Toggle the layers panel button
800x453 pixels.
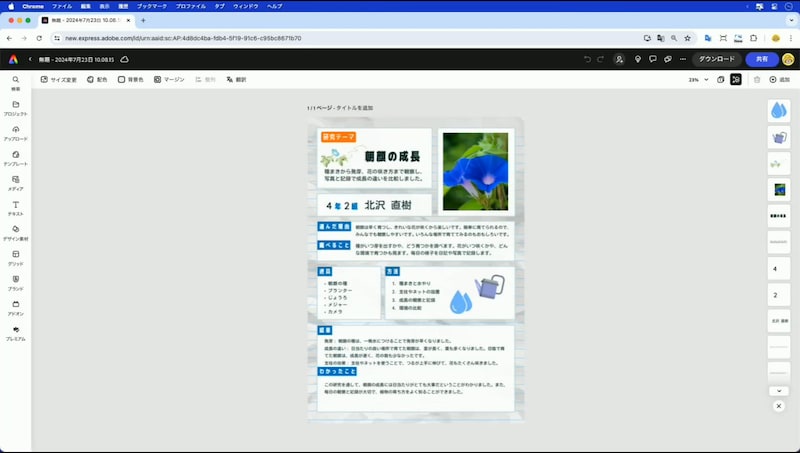click(x=736, y=80)
